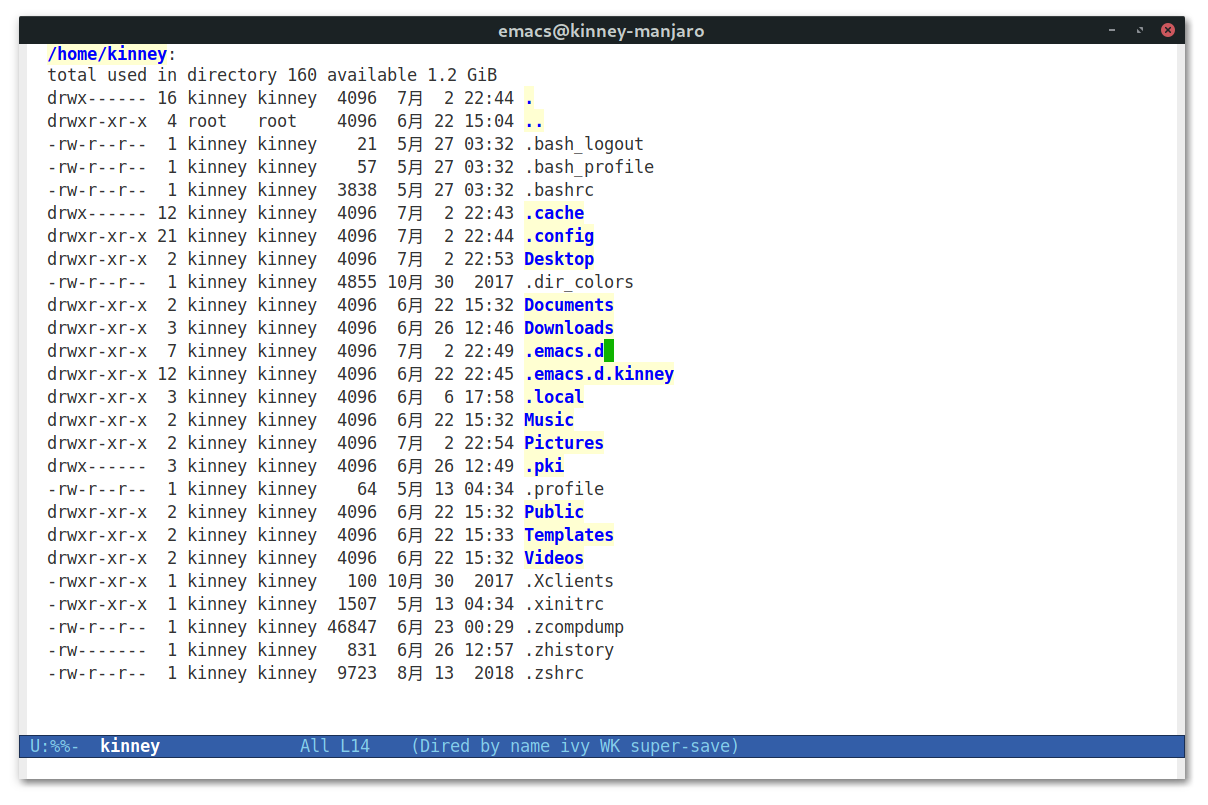Select the Documents folder
This screenshot has height=805, width=1208.
coord(568,305)
